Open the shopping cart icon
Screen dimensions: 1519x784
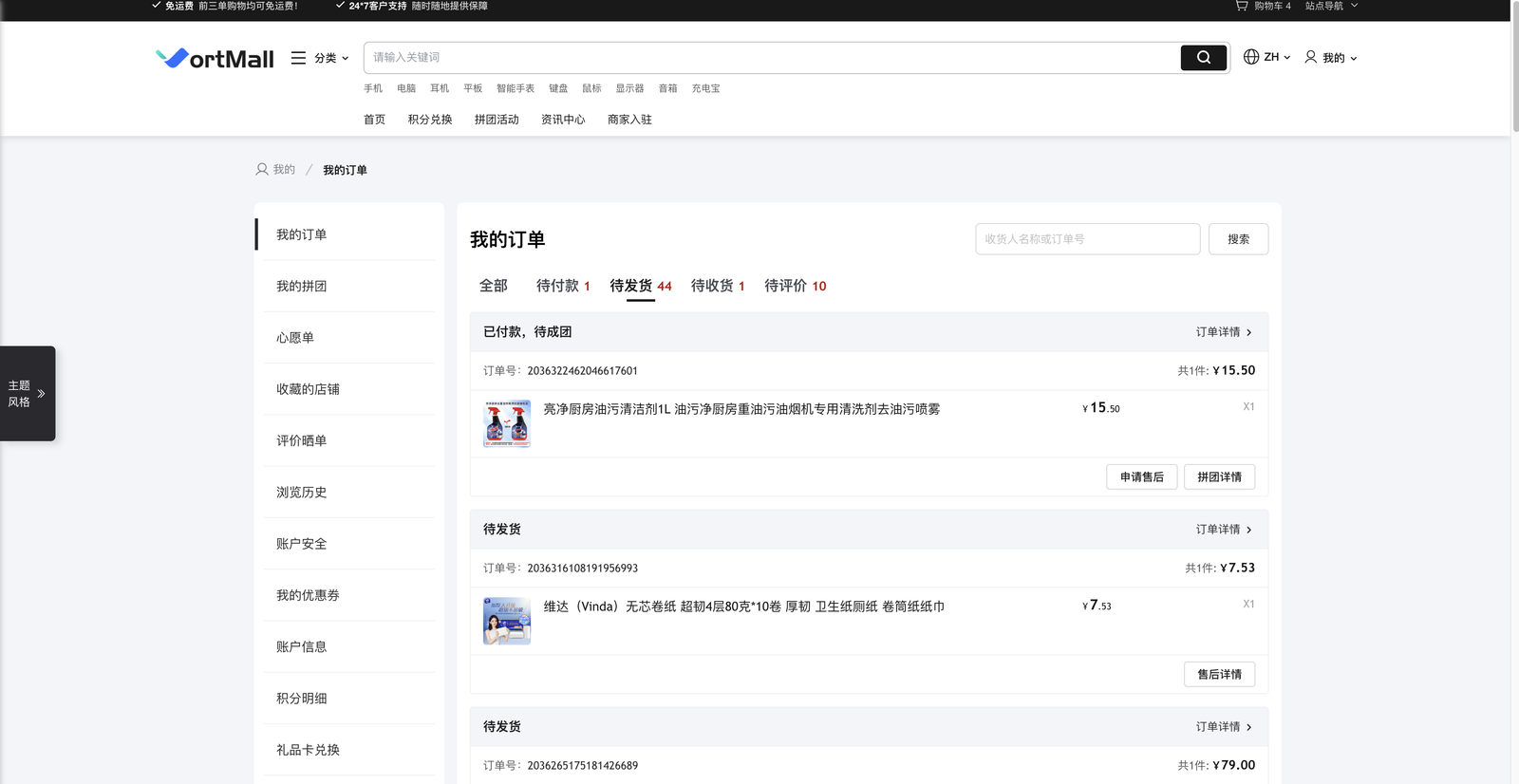(1241, 6)
